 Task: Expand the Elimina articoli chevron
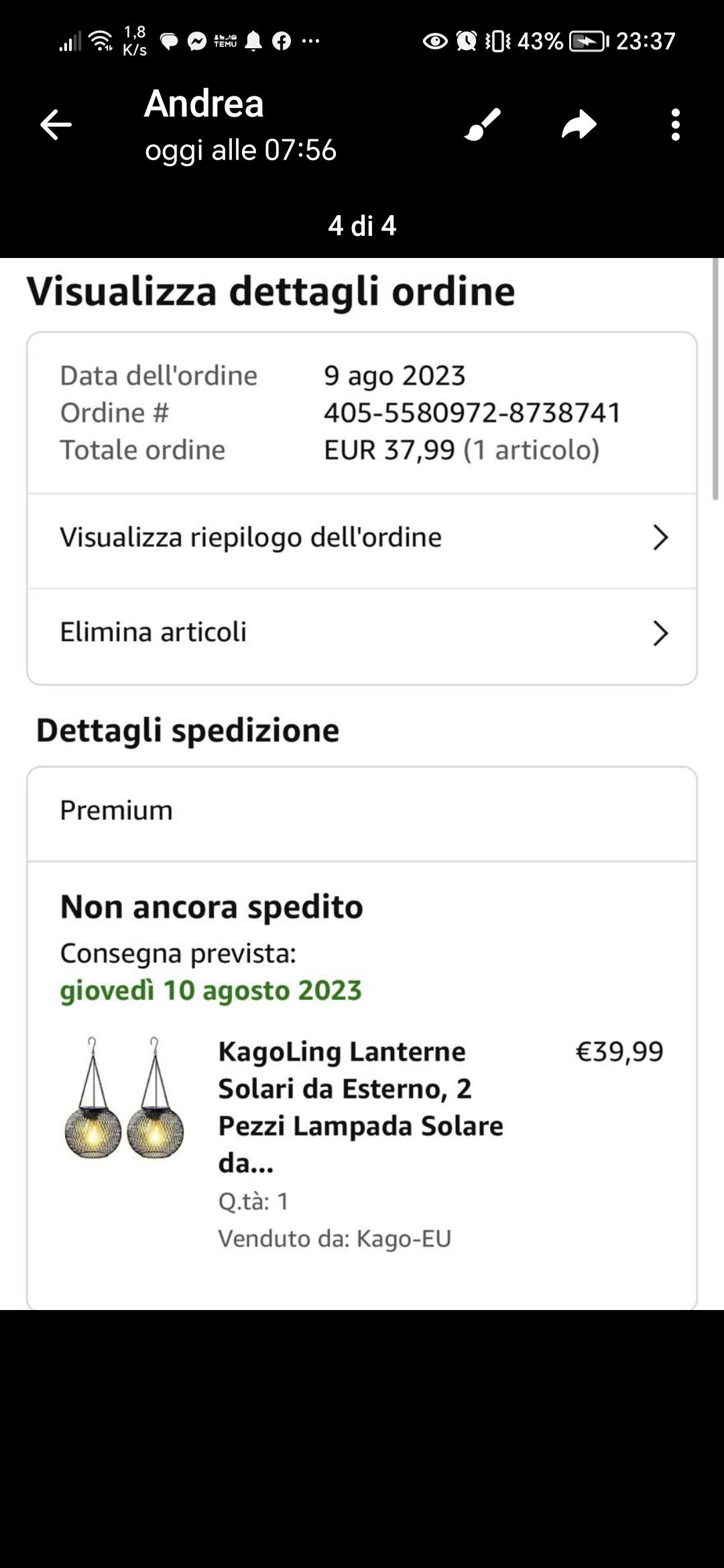click(x=660, y=633)
